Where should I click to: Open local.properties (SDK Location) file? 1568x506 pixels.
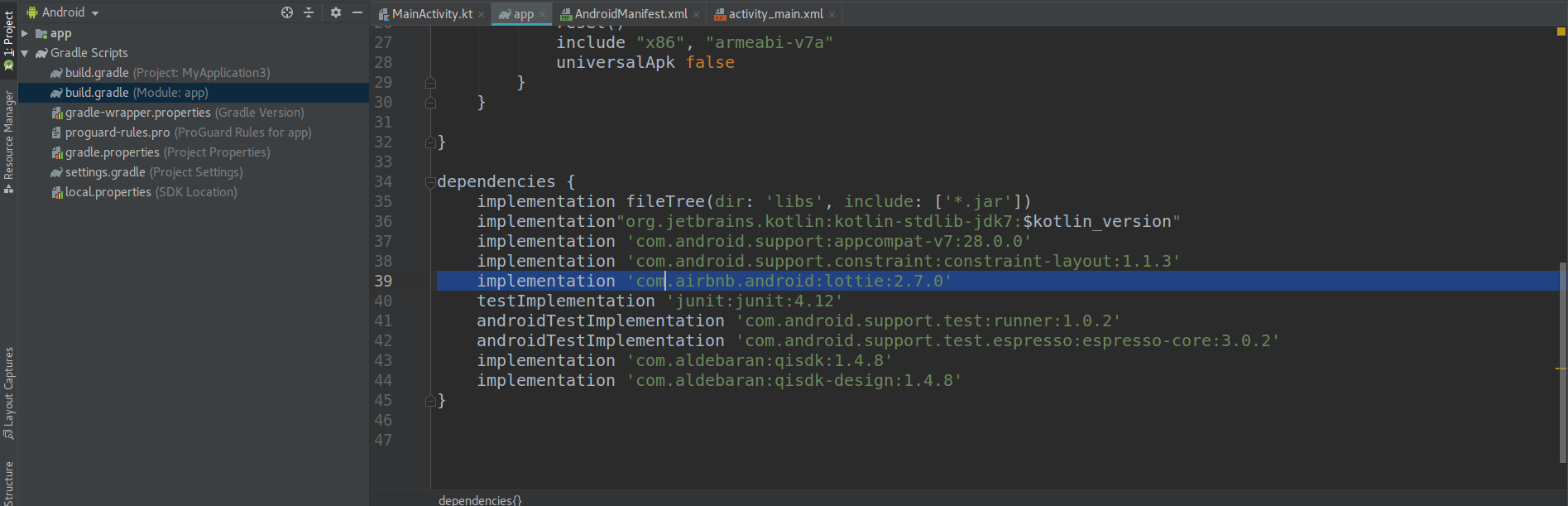[x=144, y=192]
